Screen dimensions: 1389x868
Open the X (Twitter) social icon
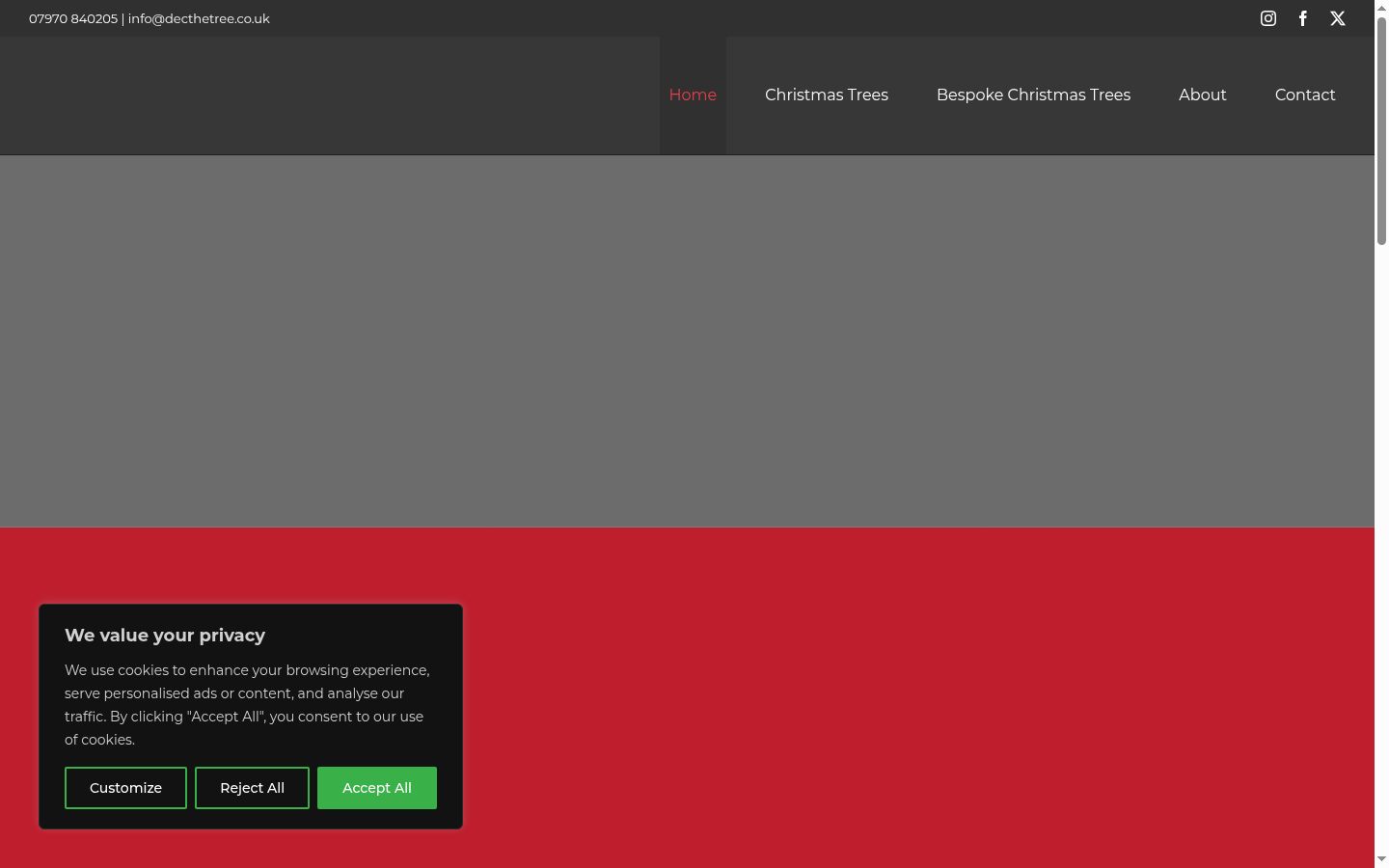(x=1338, y=18)
